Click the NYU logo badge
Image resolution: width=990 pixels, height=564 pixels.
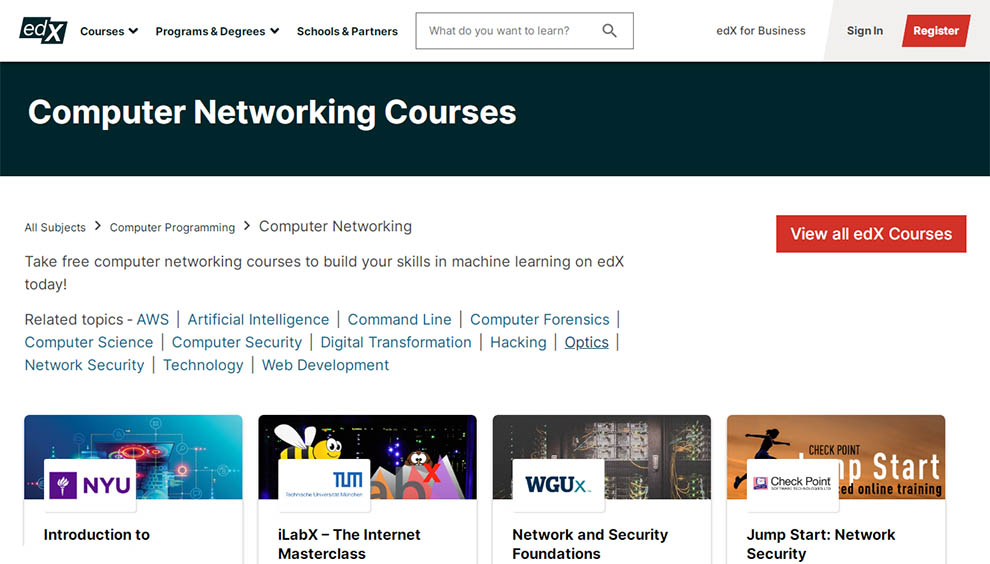(x=90, y=485)
